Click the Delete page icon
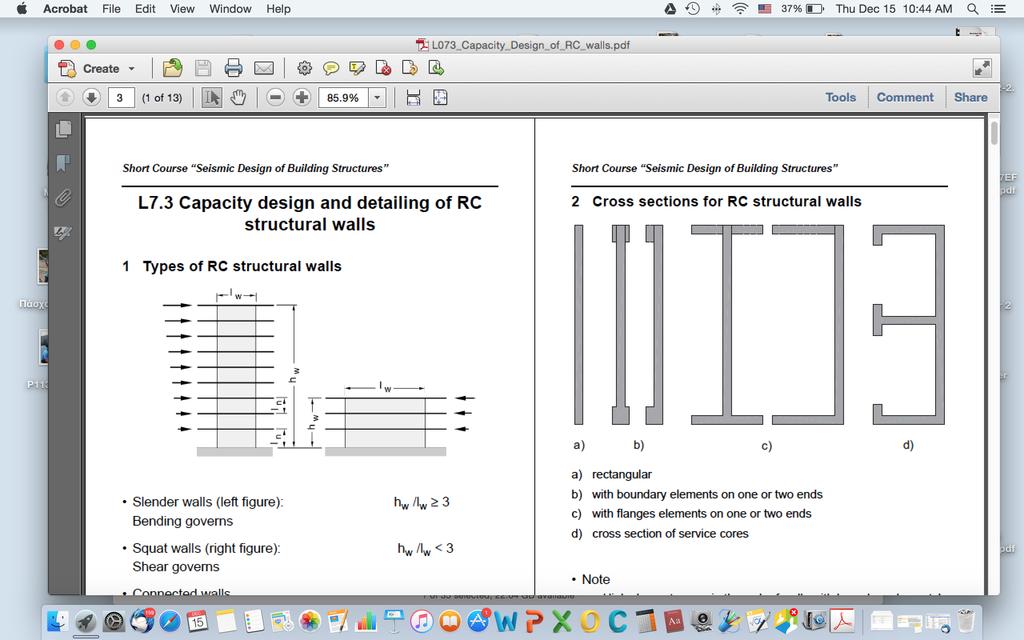Image resolution: width=1024 pixels, height=640 pixels. (x=383, y=68)
